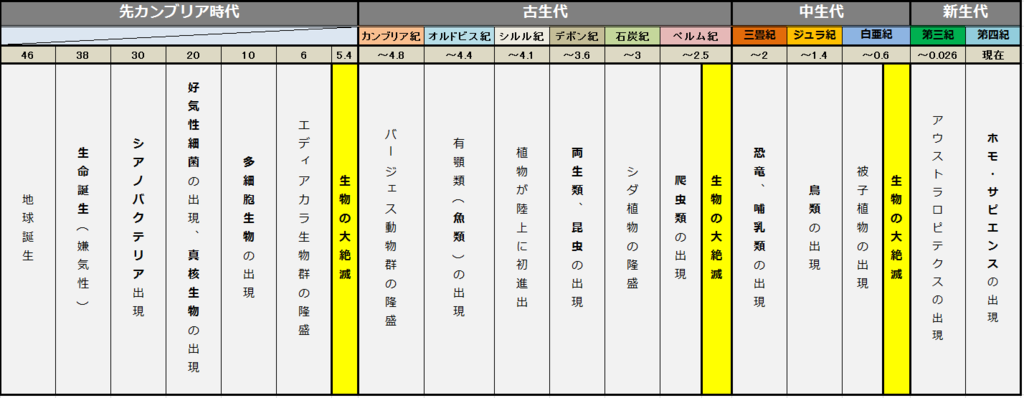Viewport: 1024px width, 398px height.
Task: Select the ～4.1 age cell
Action: click(x=522, y=55)
